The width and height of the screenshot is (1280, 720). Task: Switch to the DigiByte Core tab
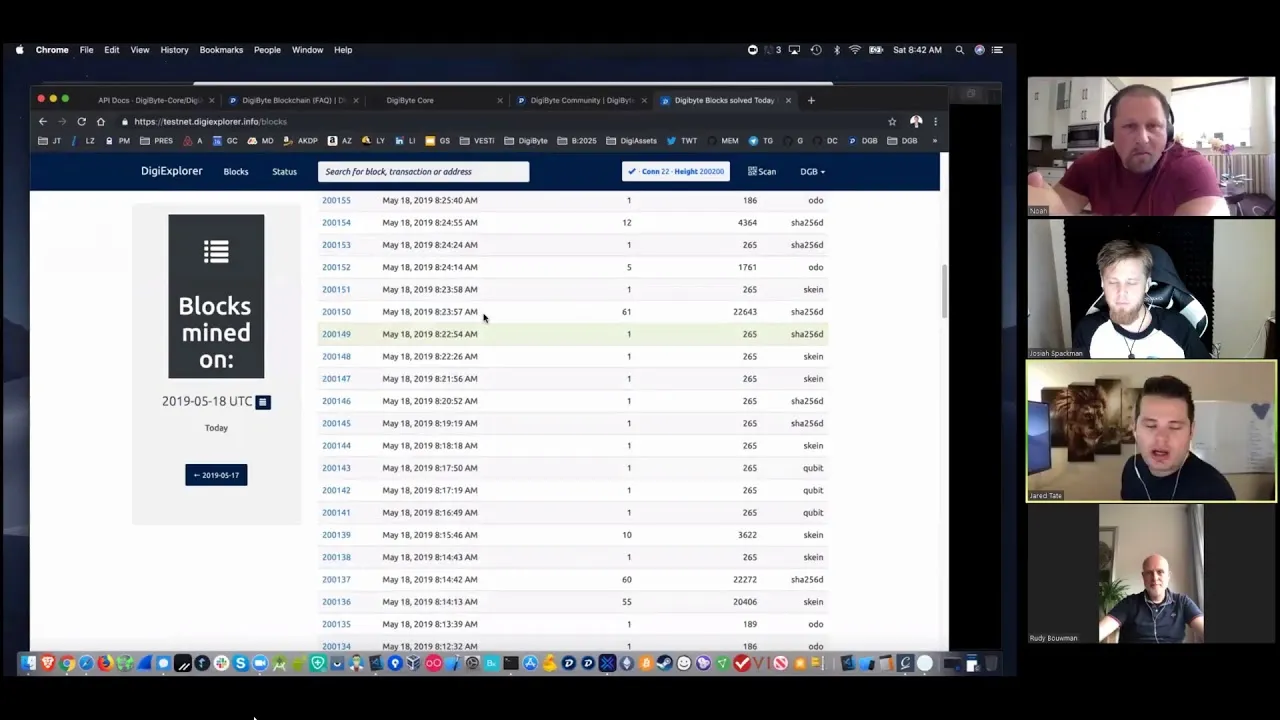(409, 100)
